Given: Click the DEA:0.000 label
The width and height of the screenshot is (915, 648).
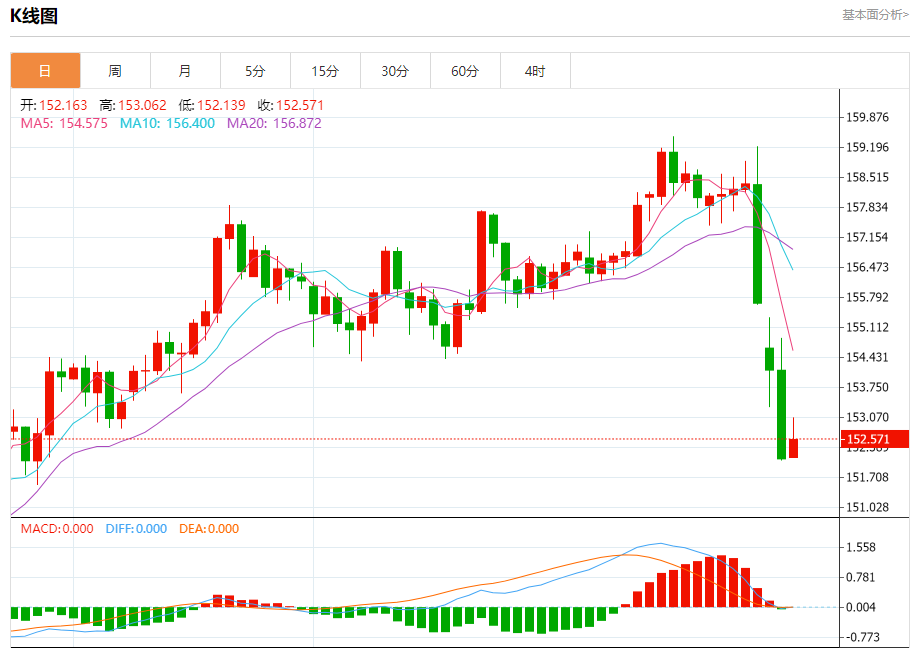Looking at the screenshot, I should [209, 529].
